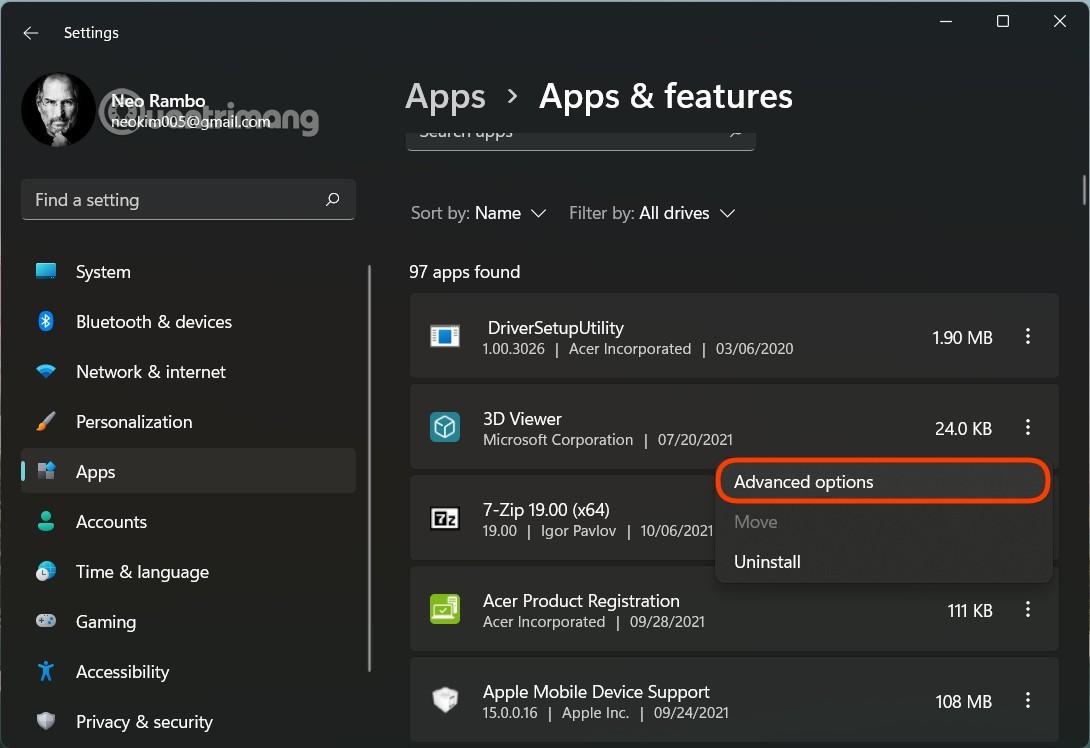Click the 3D Viewer app icon
Viewport: 1090px width, 748px height.
[444, 428]
